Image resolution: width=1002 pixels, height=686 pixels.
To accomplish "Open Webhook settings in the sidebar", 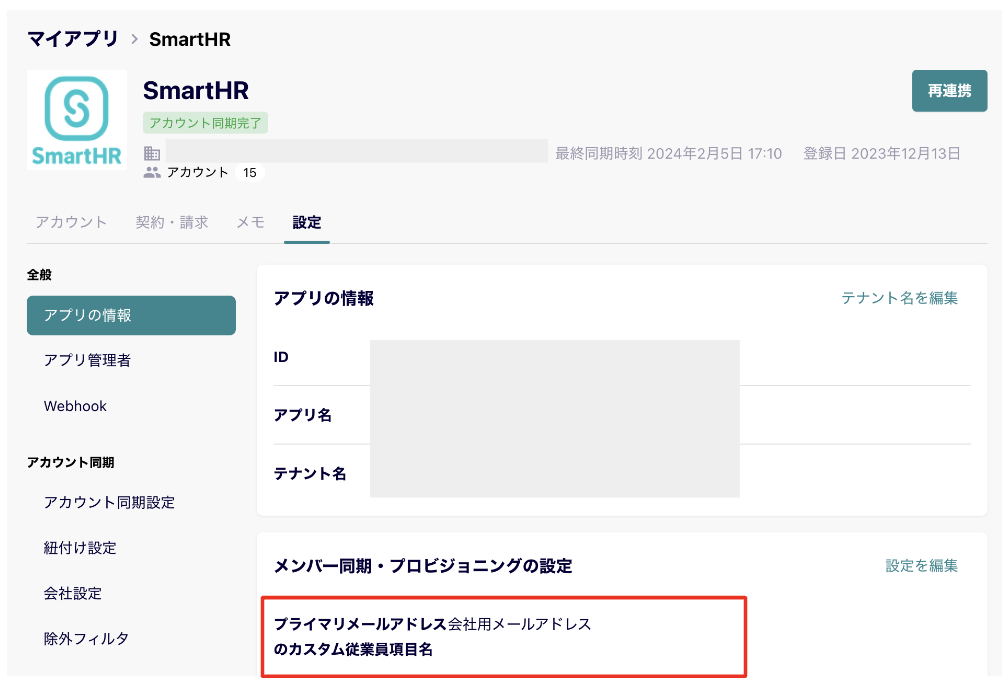I will [75, 406].
